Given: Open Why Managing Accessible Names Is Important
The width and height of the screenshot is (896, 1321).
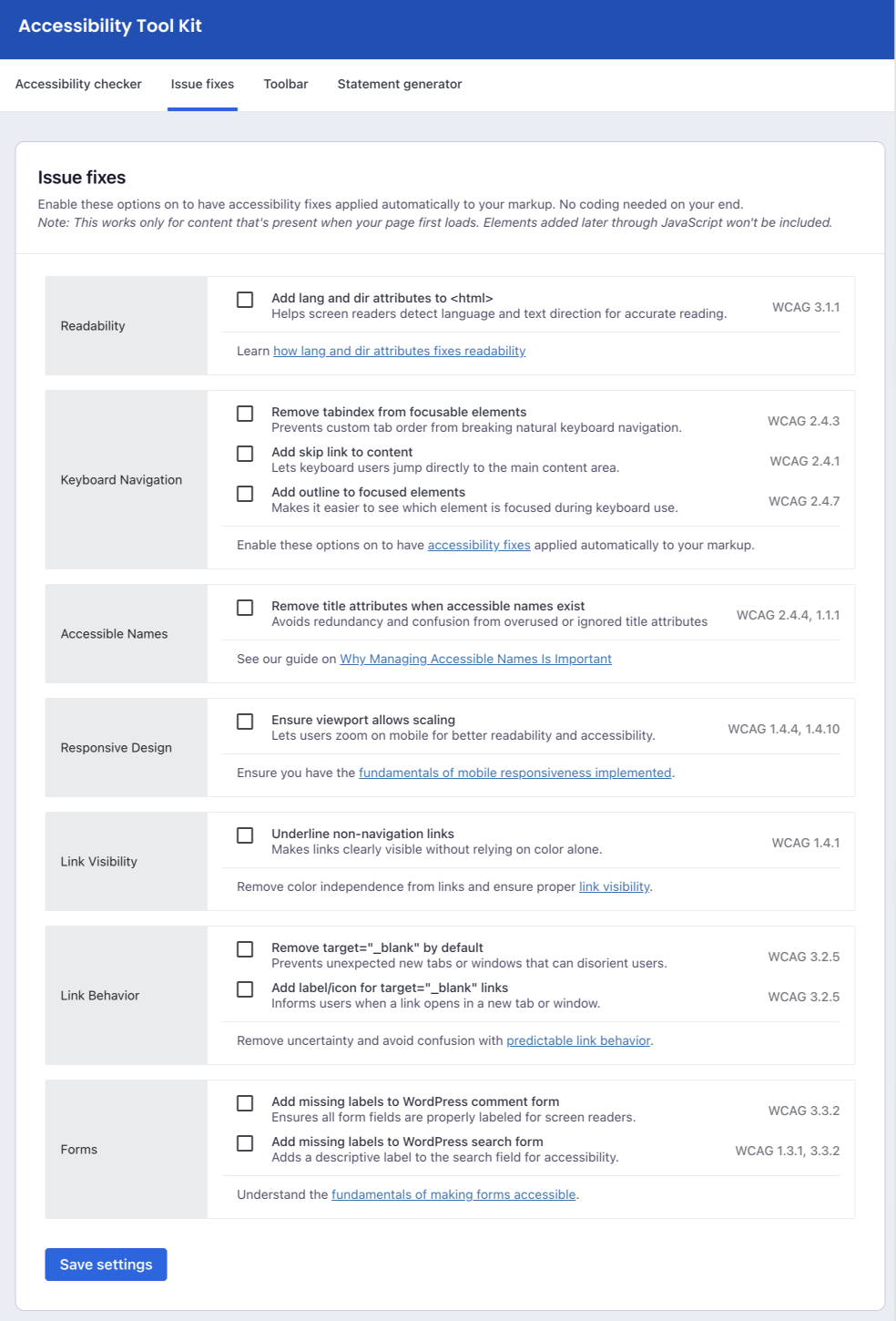Looking at the screenshot, I should point(475,660).
